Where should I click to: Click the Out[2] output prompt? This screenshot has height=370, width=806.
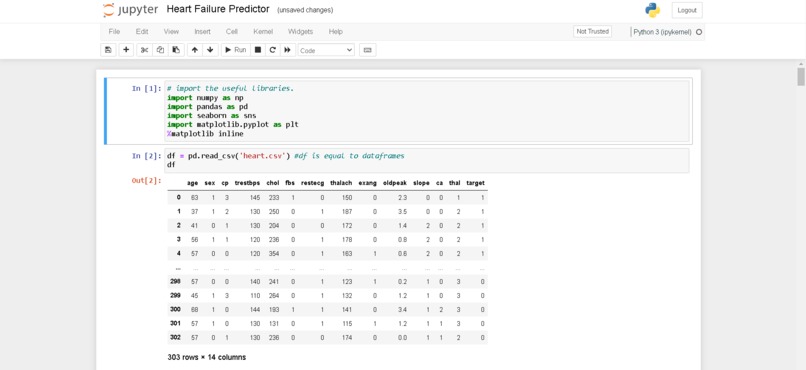point(146,180)
